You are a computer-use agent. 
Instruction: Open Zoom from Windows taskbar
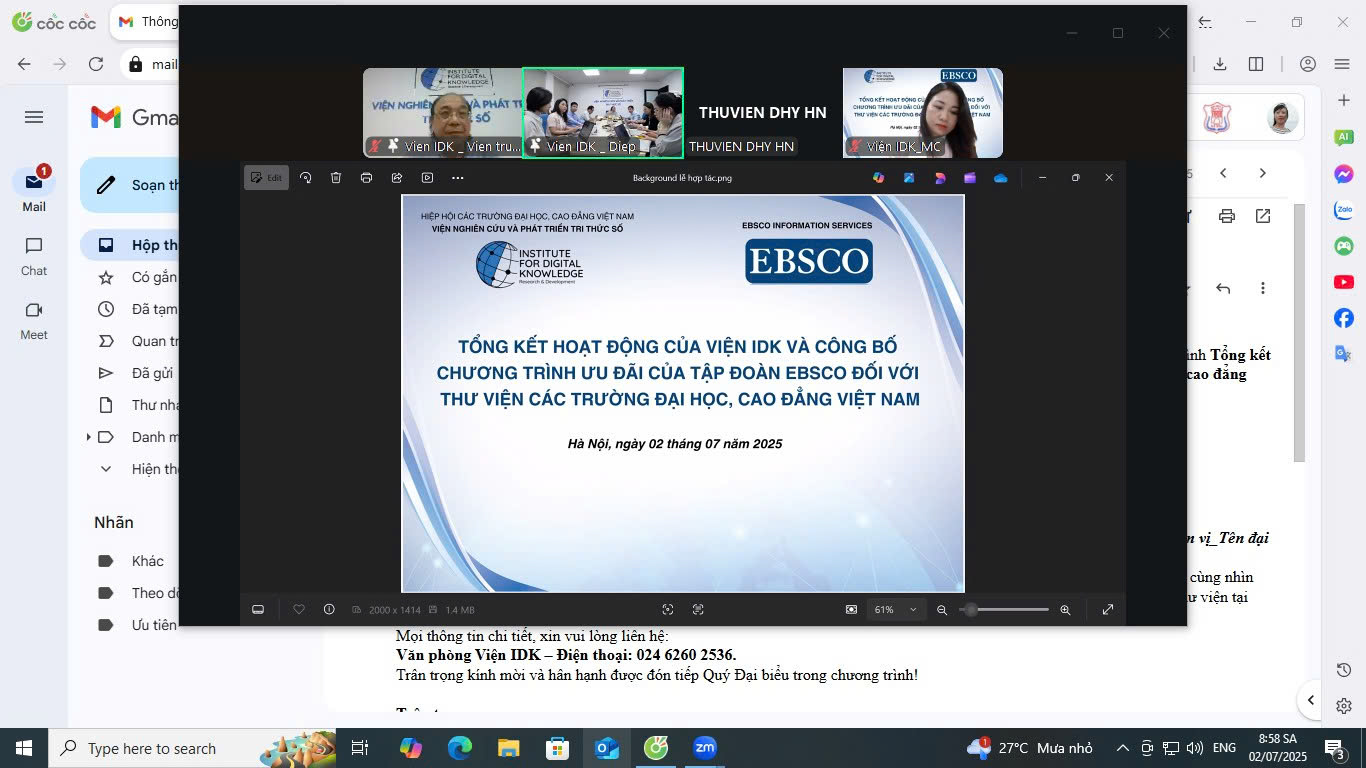click(704, 748)
